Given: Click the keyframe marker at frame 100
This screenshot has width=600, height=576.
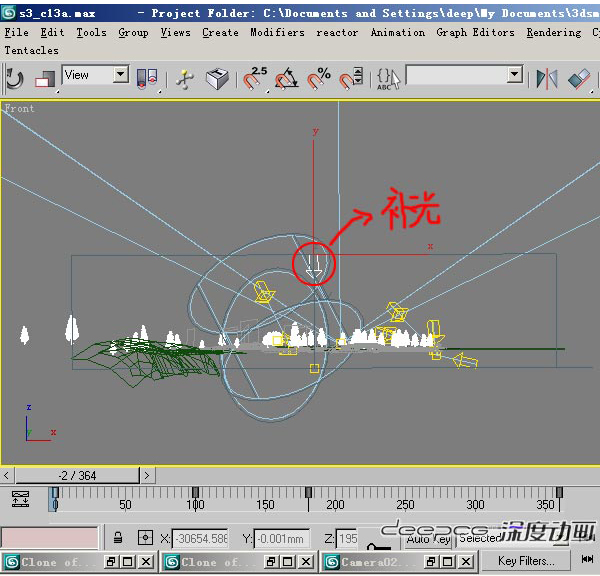Looking at the screenshot, I should coord(196,493).
